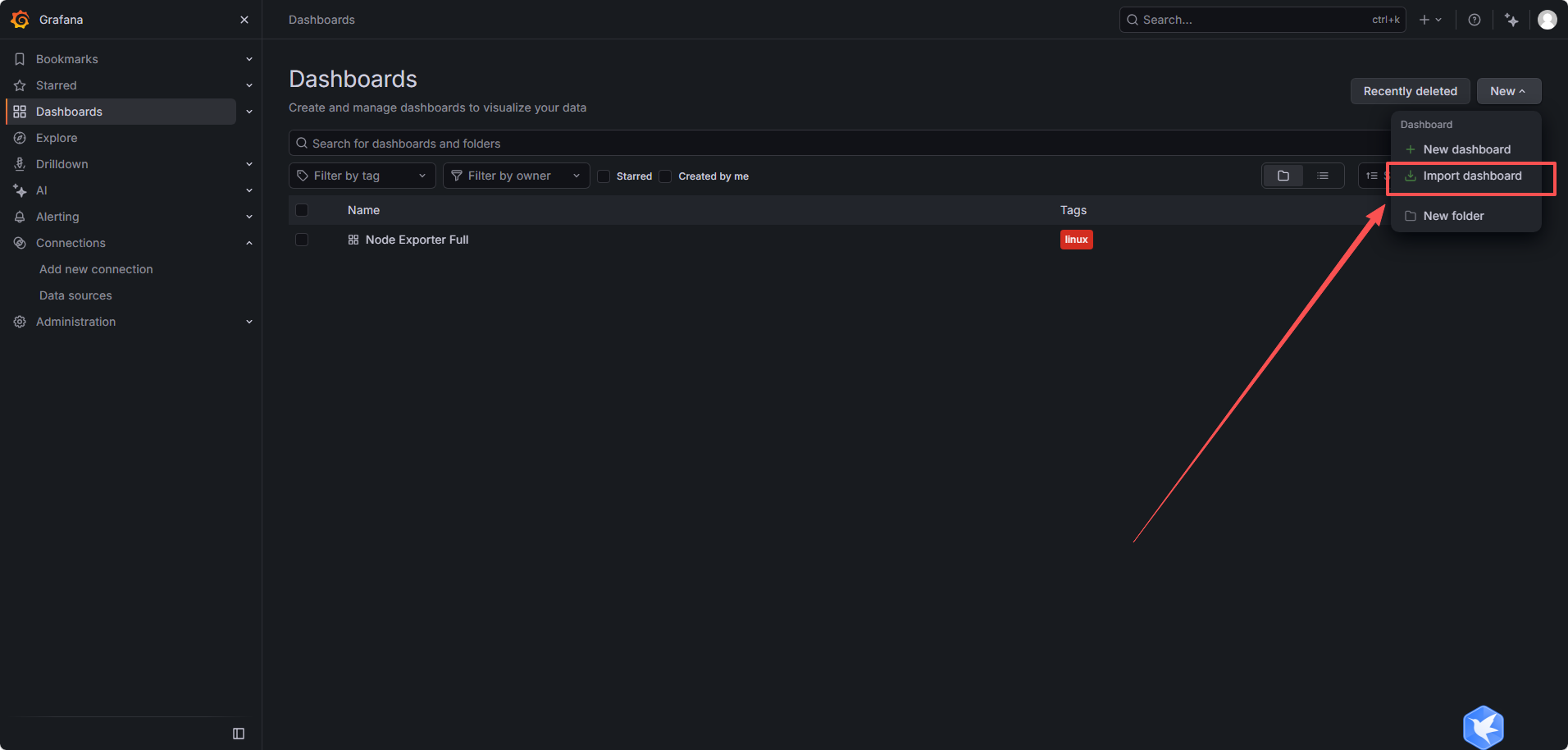
Task: Open Connections in the sidebar
Action: [x=71, y=243]
